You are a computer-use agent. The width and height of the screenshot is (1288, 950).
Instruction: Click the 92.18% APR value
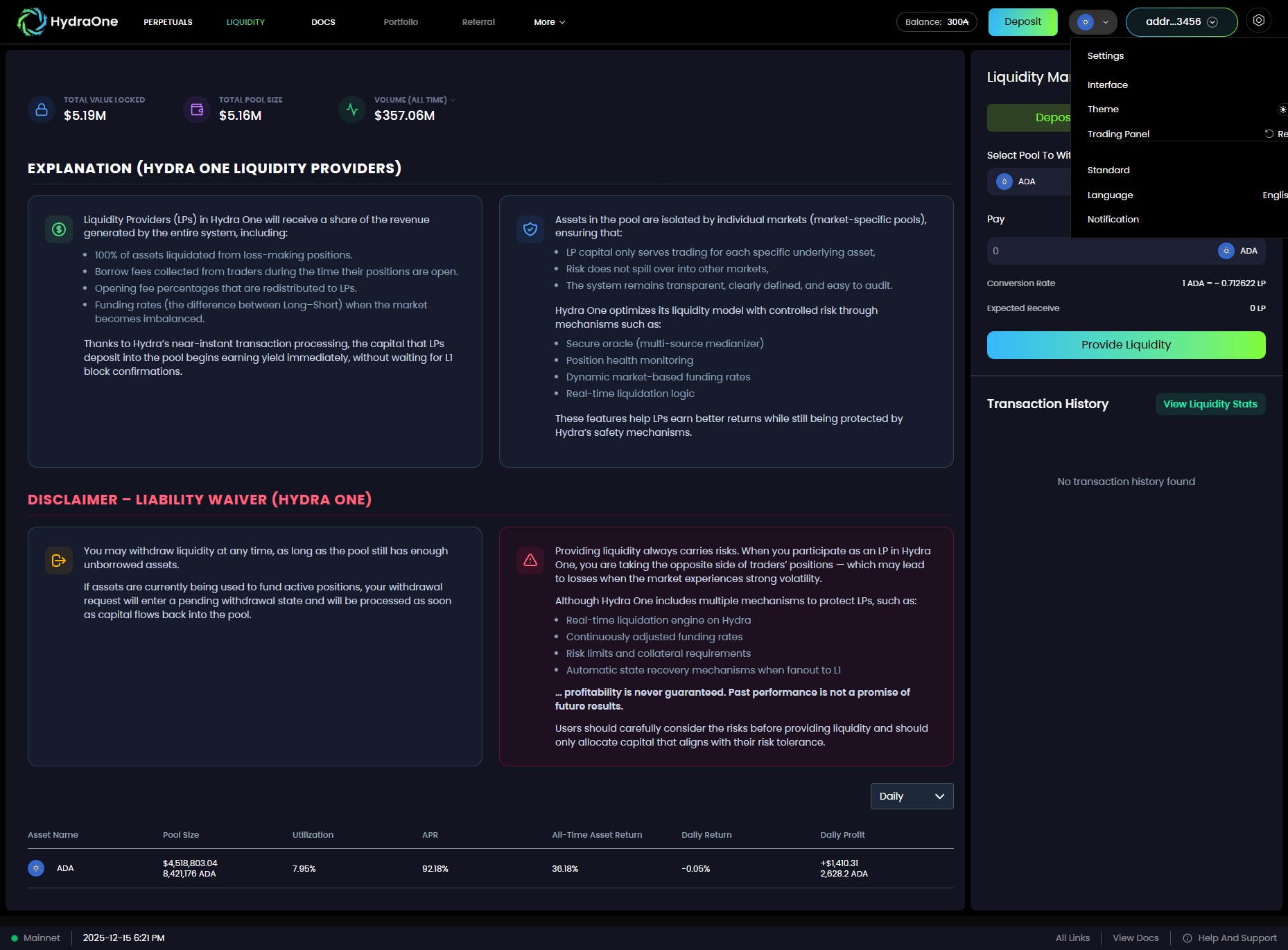435,869
